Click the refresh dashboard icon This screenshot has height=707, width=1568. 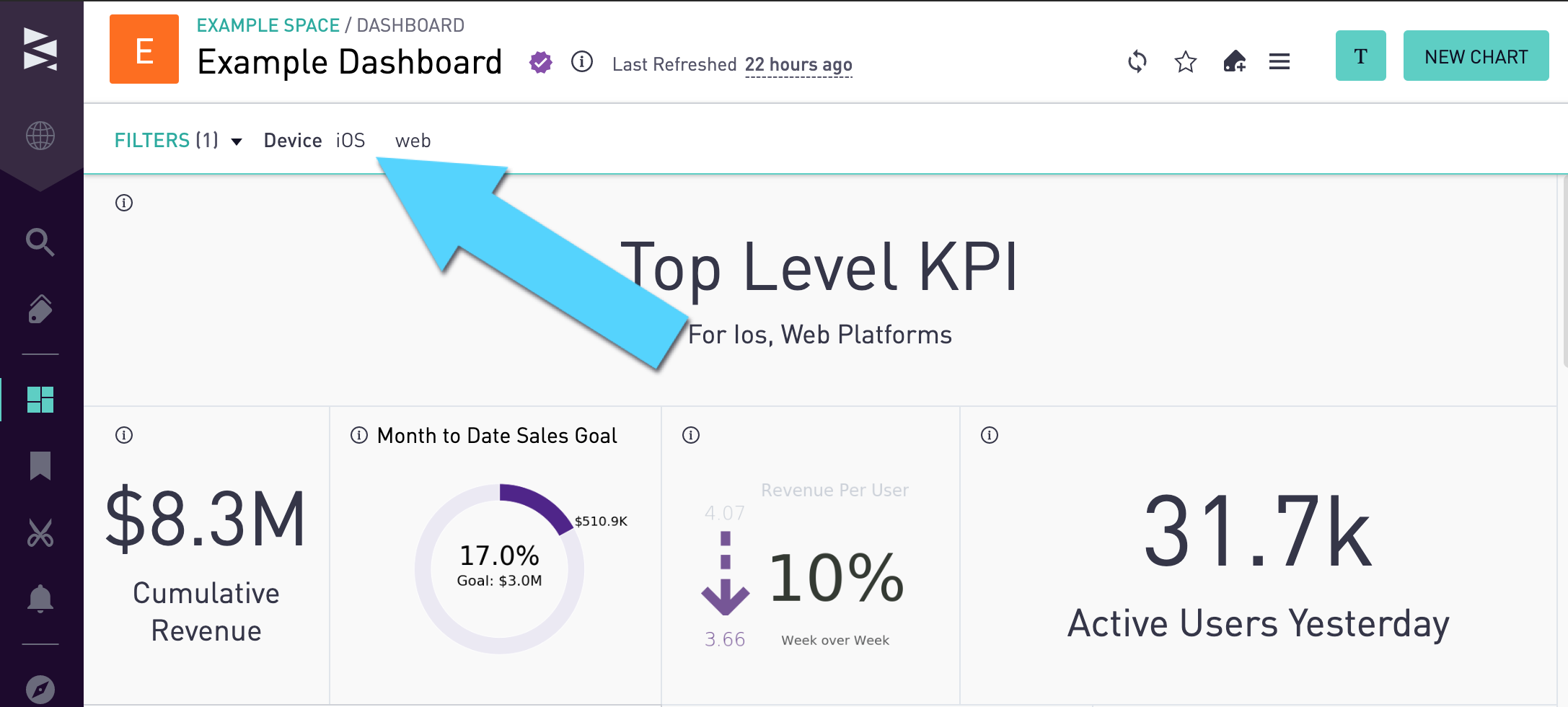[1137, 62]
